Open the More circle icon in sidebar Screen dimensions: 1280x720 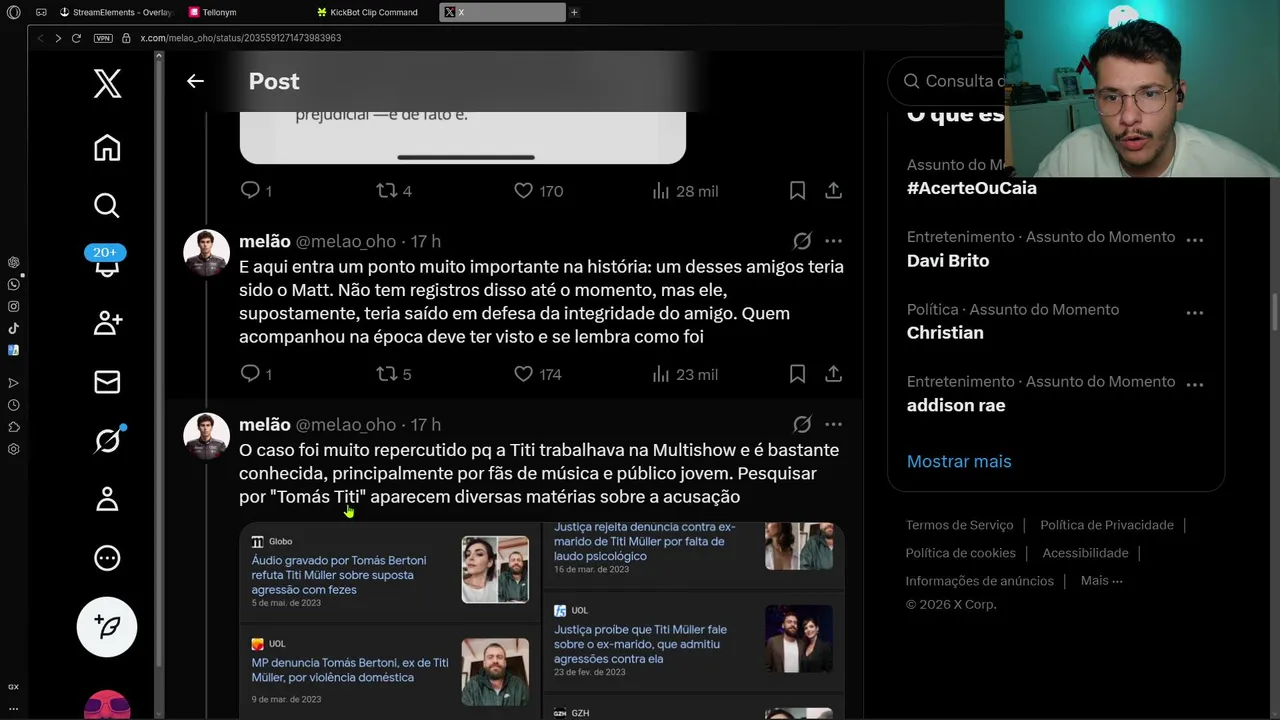coord(107,558)
